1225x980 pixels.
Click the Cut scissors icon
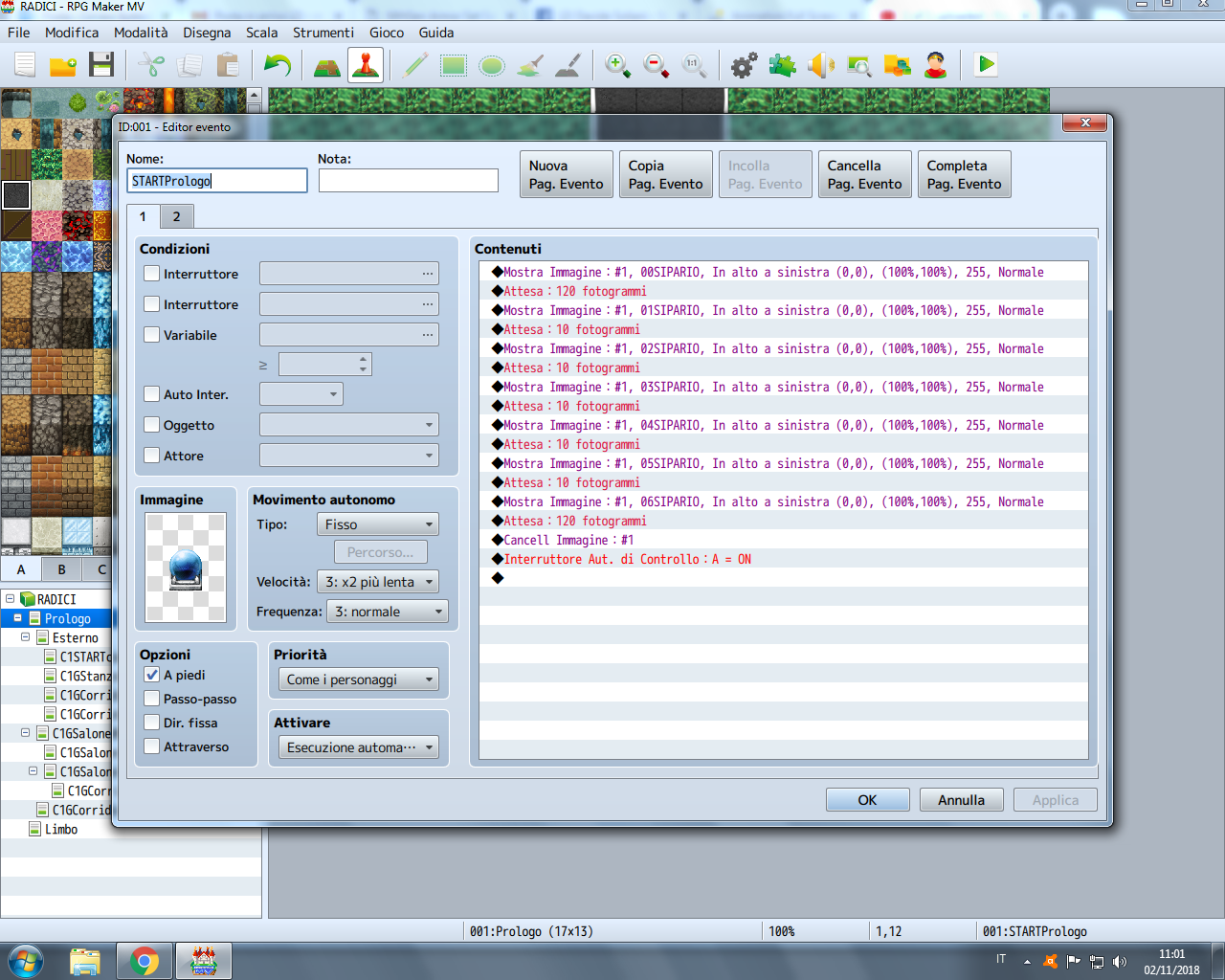point(151,65)
